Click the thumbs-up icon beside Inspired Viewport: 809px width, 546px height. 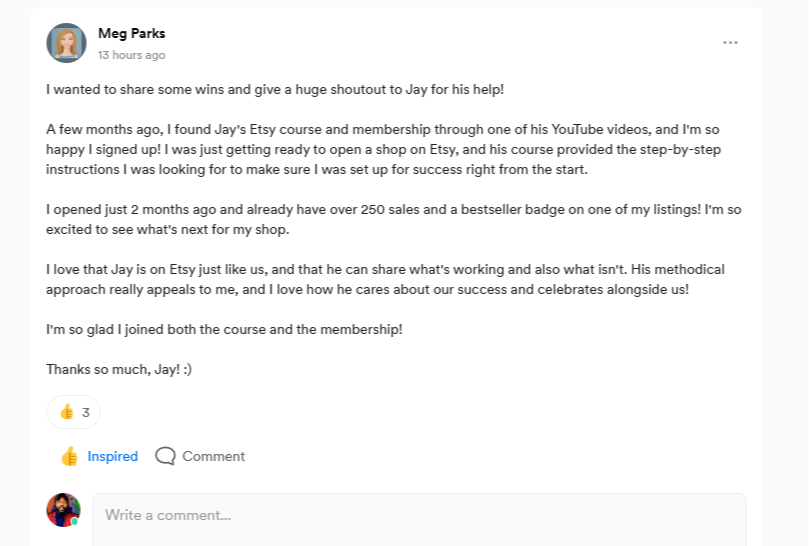tap(69, 456)
